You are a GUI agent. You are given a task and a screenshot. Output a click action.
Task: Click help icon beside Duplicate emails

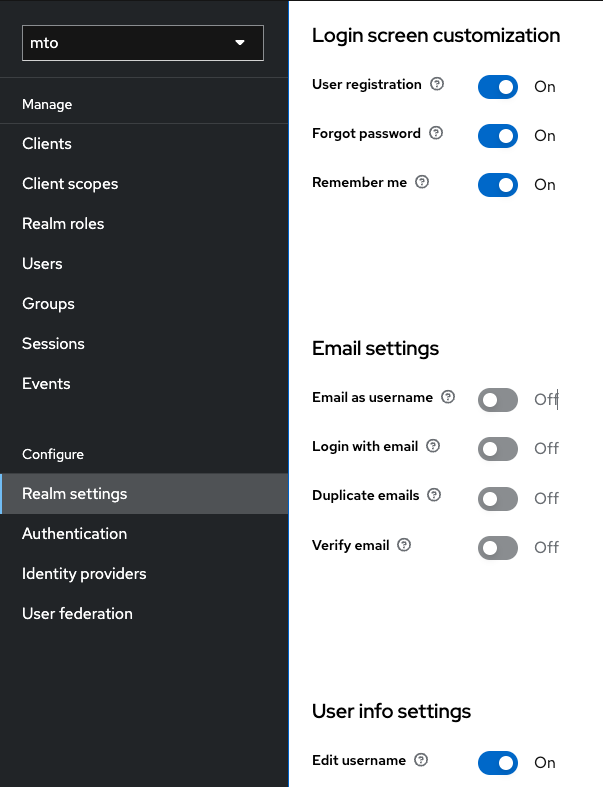pos(433,495)
